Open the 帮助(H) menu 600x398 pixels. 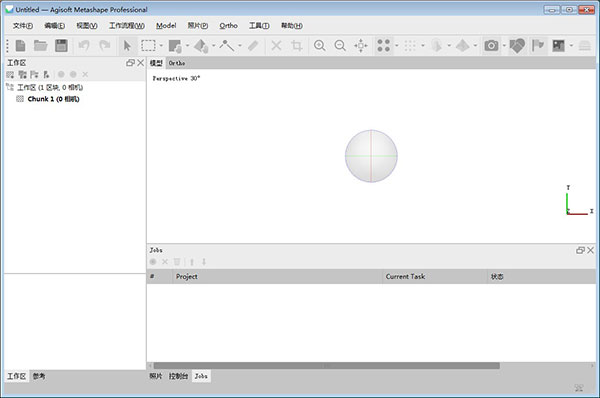292,26
